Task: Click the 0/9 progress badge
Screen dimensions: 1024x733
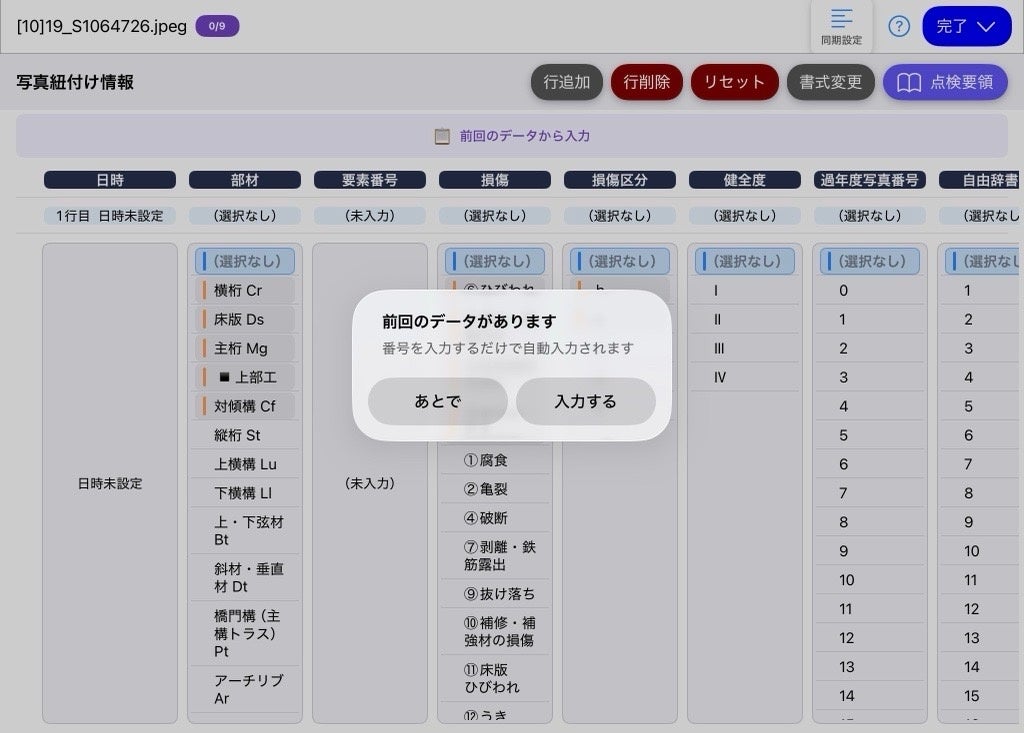Action: pyautogui.click(x=217, y=26)
